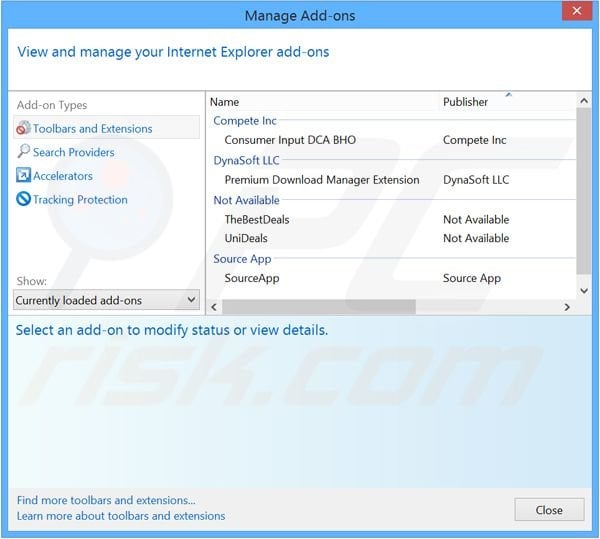Close the Manage Add-ons window
This screenshot has height=539, width=600.
point(577,11)
